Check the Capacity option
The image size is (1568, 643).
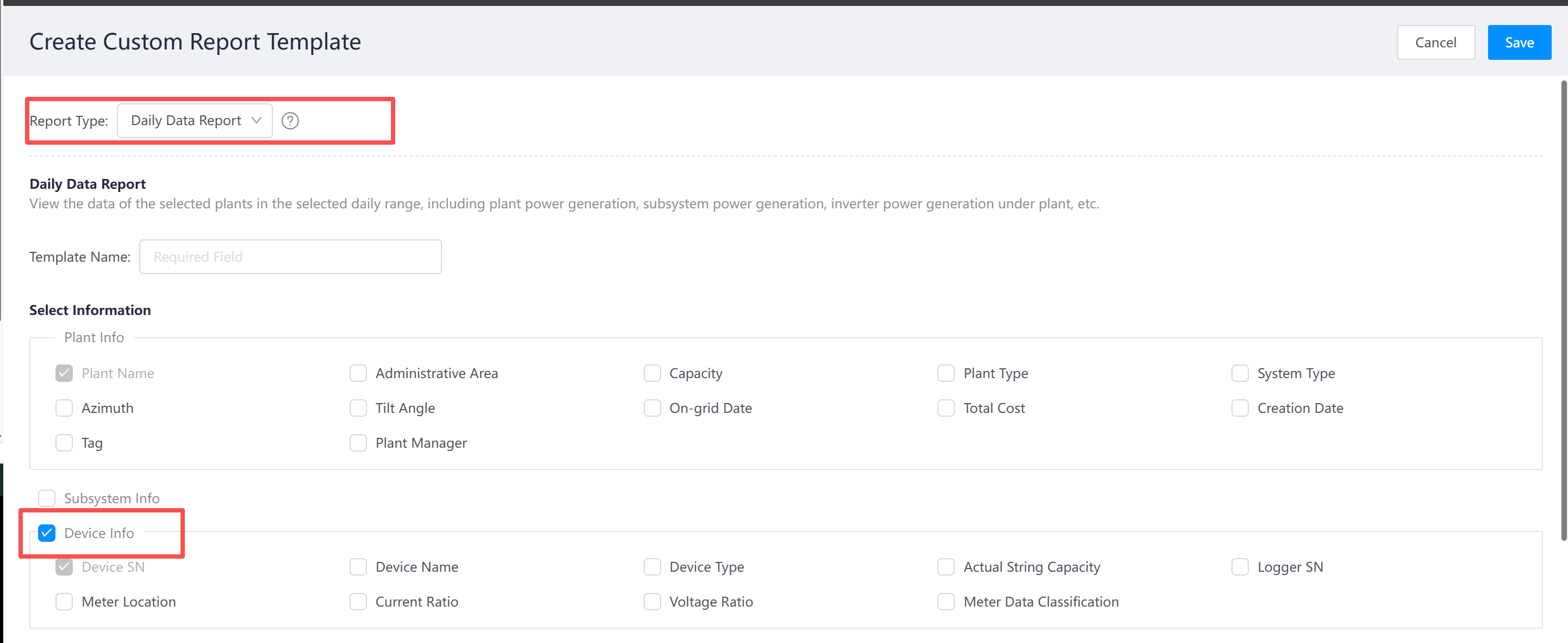[652, 373]
